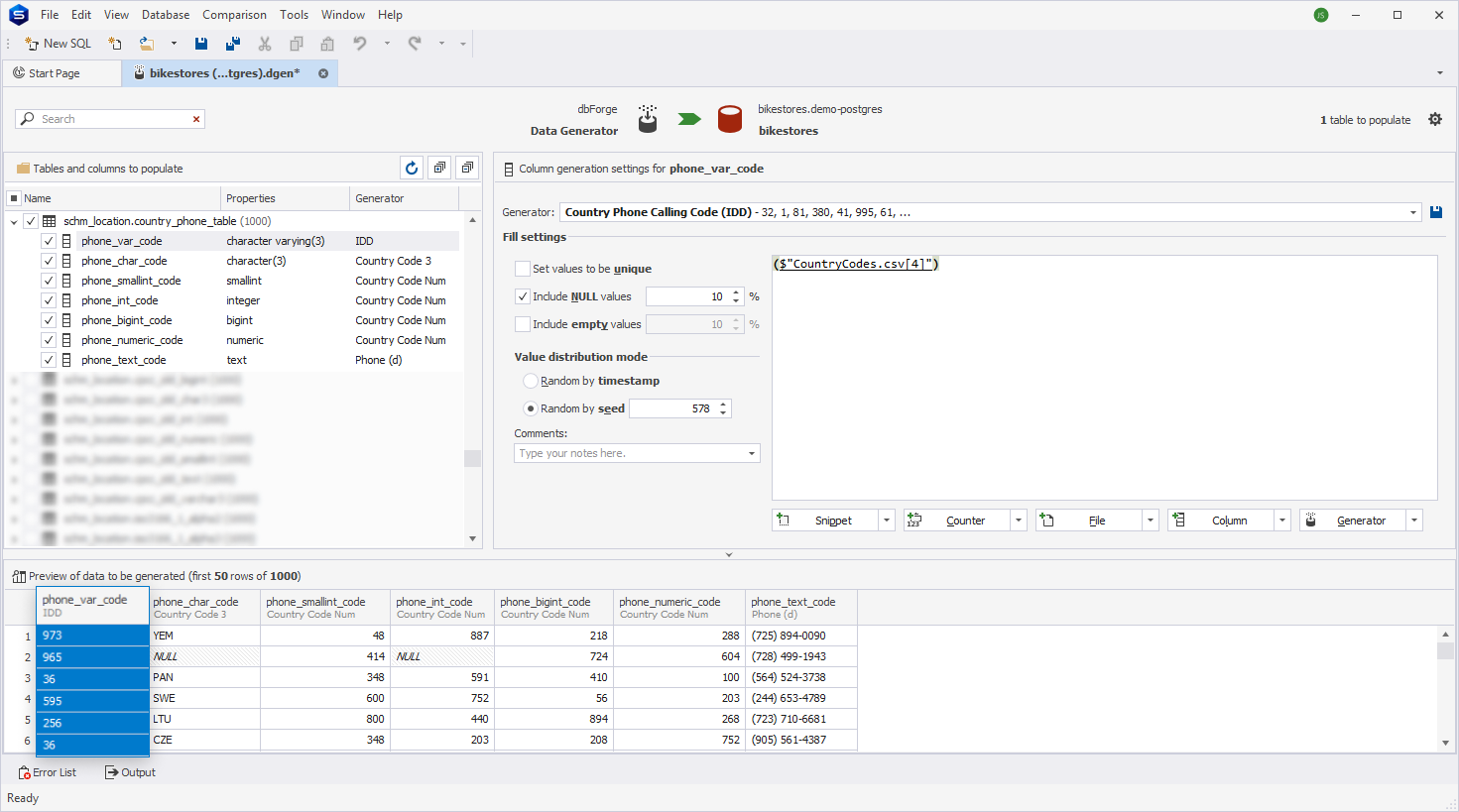Toggle the country_phone_table checkbox
The image size is (1459, 812).
point(31,221)
